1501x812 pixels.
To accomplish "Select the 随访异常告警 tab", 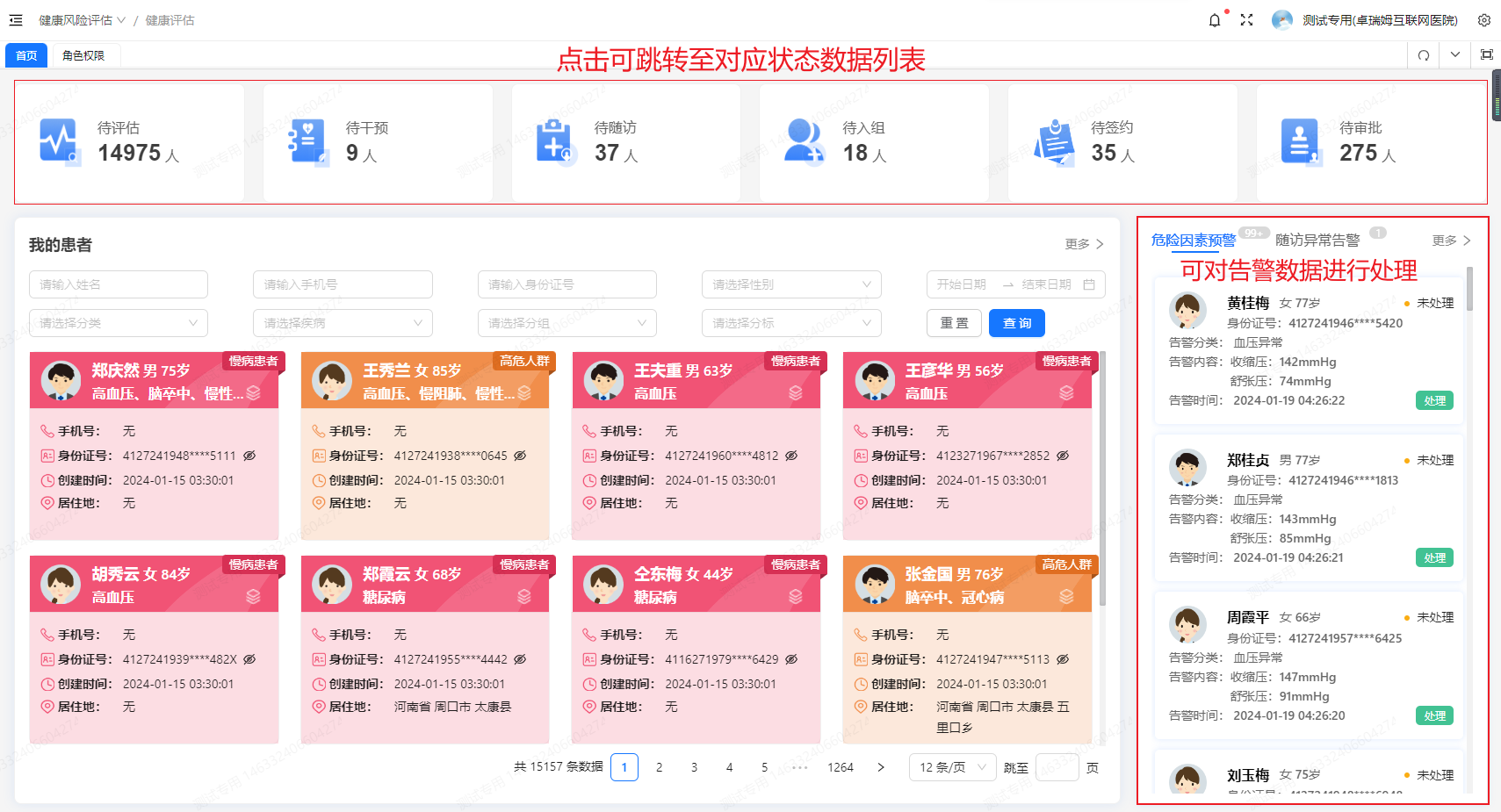I will pyautogui.click(x=1317, y=240).
